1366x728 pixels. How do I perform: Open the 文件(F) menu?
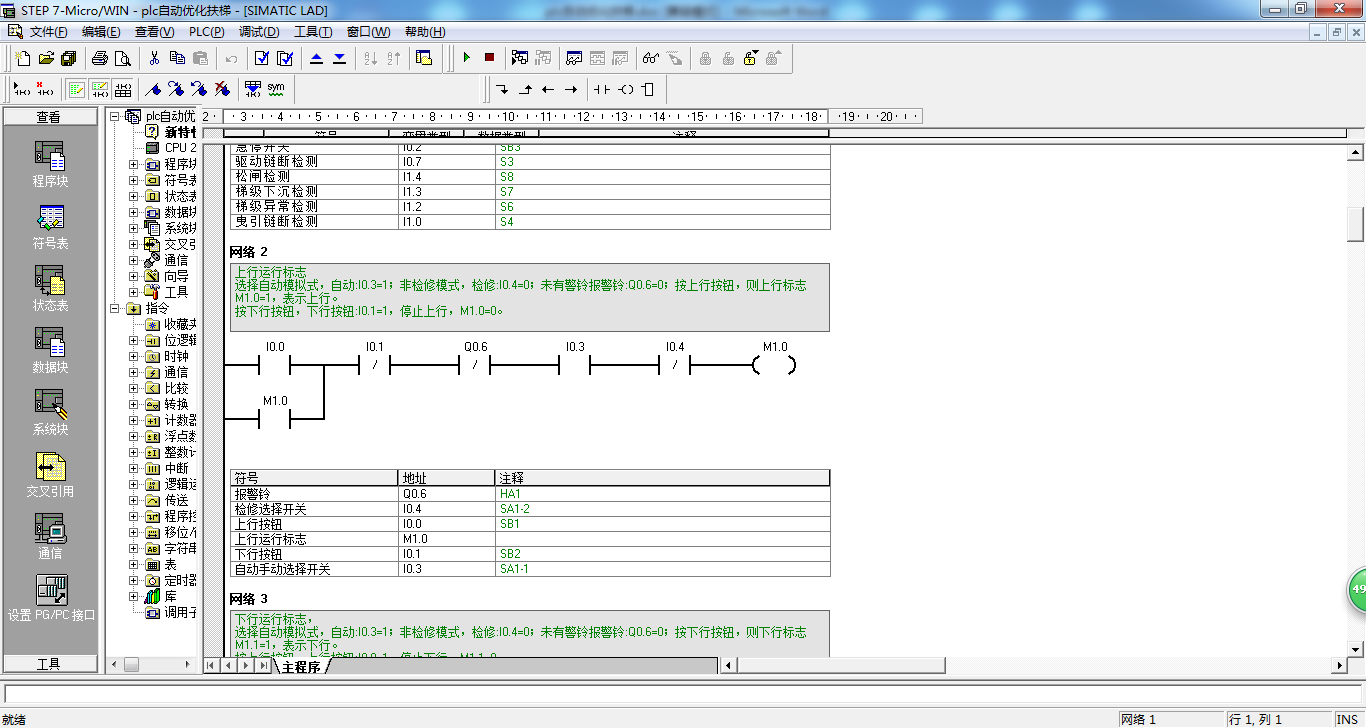[x=48, y=32]
